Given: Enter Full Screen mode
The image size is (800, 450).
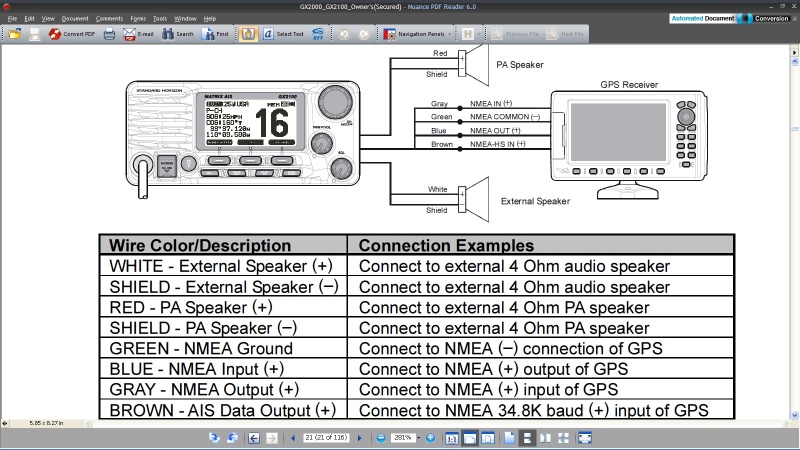Looking at the screenshot, I should (585, 438).
